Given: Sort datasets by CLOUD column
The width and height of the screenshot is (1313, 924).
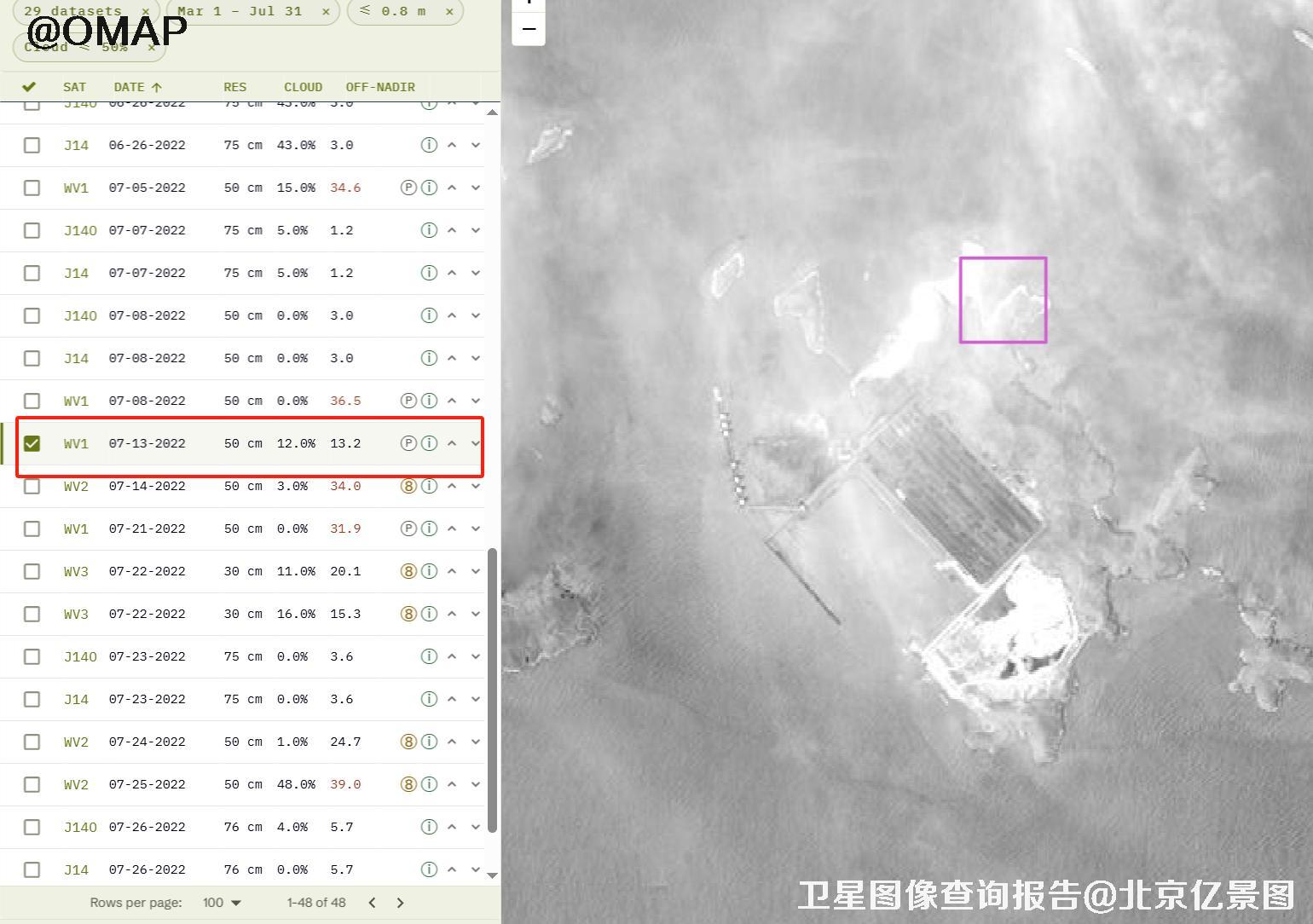Looking at the screenshot, I should point(303,87).
